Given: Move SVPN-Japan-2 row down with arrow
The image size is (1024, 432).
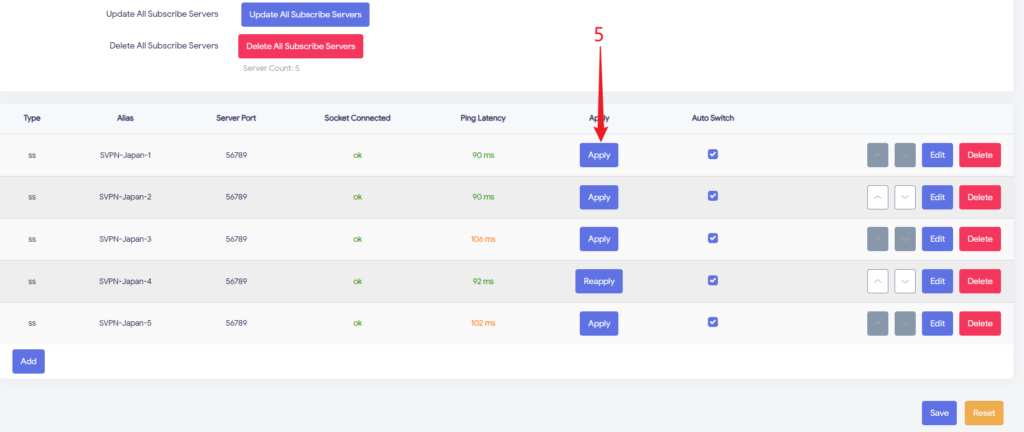Looking at the screenshot, I should coord(905,197).
